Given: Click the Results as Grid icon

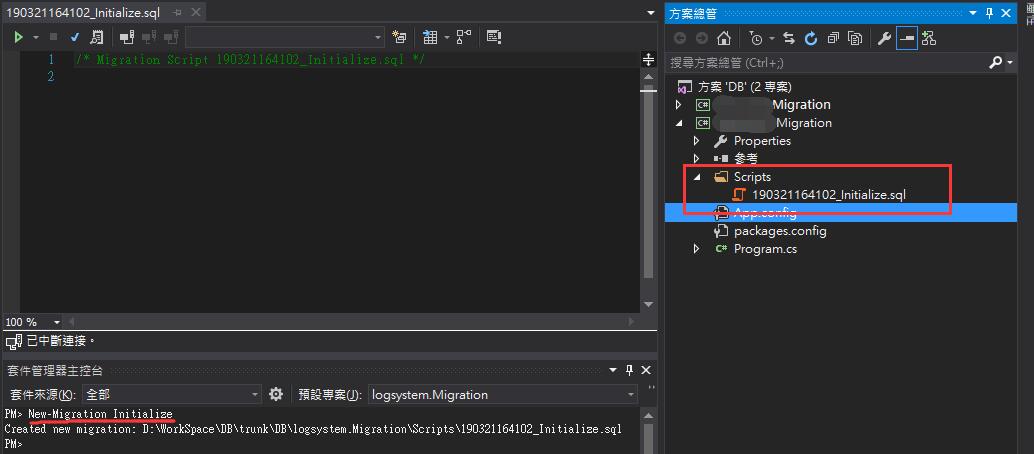Looking at the screenshot, I should (430, 38).
